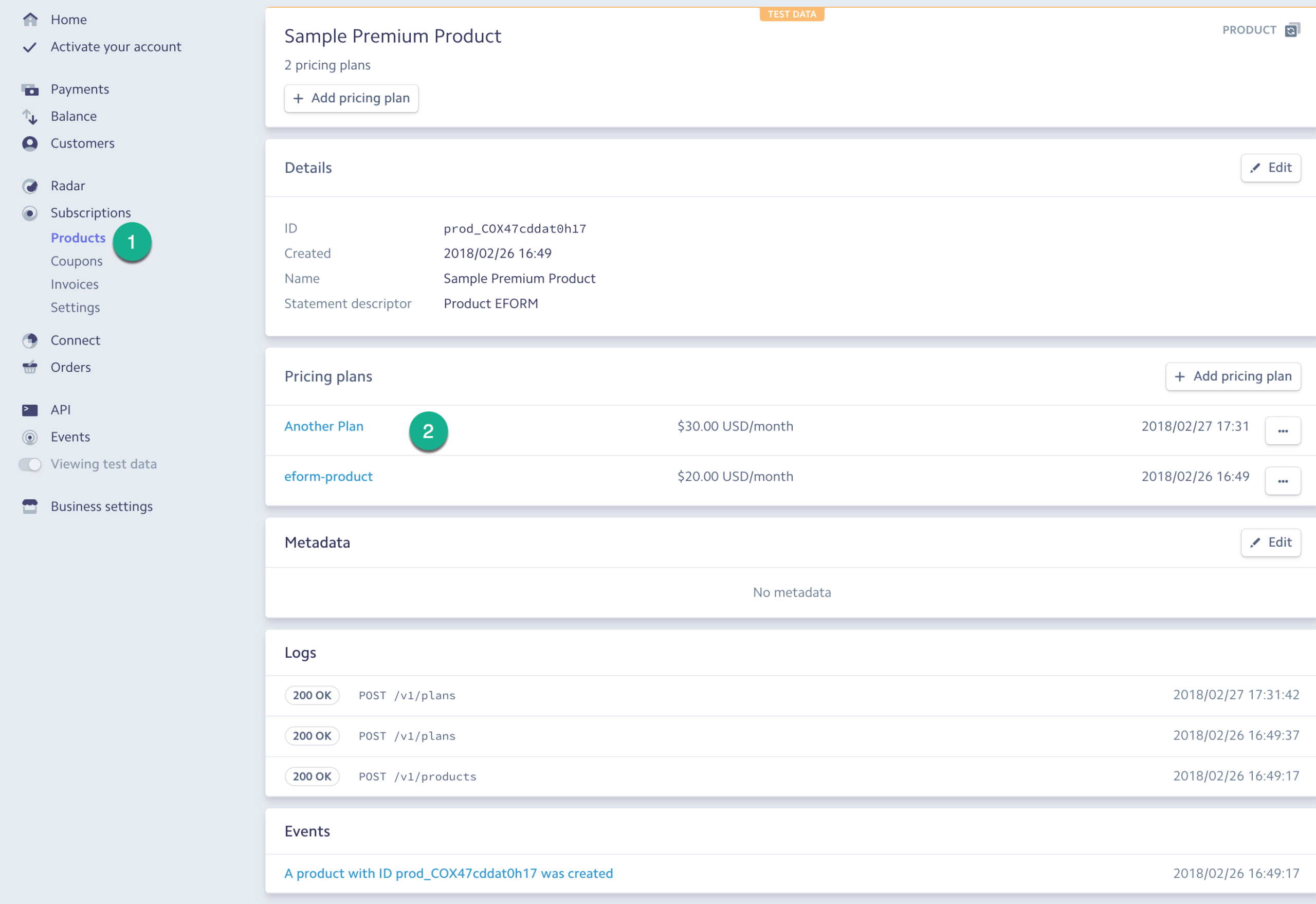Click the PRODUCT refresh icon top right

pos(1292,30)
